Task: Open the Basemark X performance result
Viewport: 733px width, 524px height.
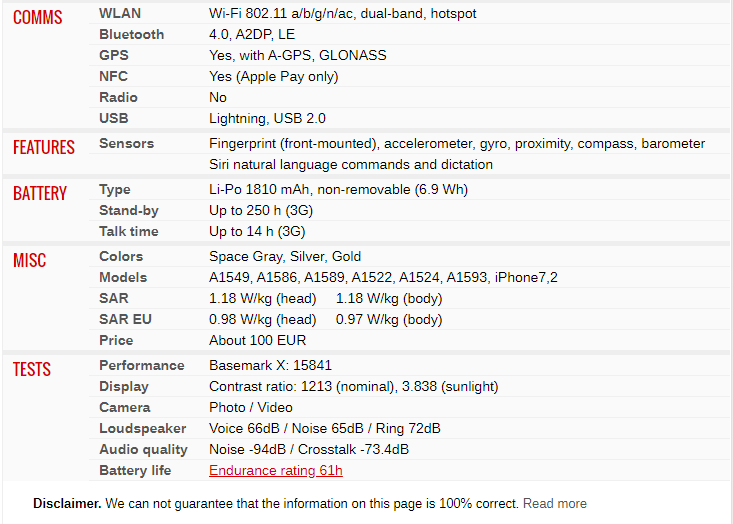Action: click(x=270, y=366)
